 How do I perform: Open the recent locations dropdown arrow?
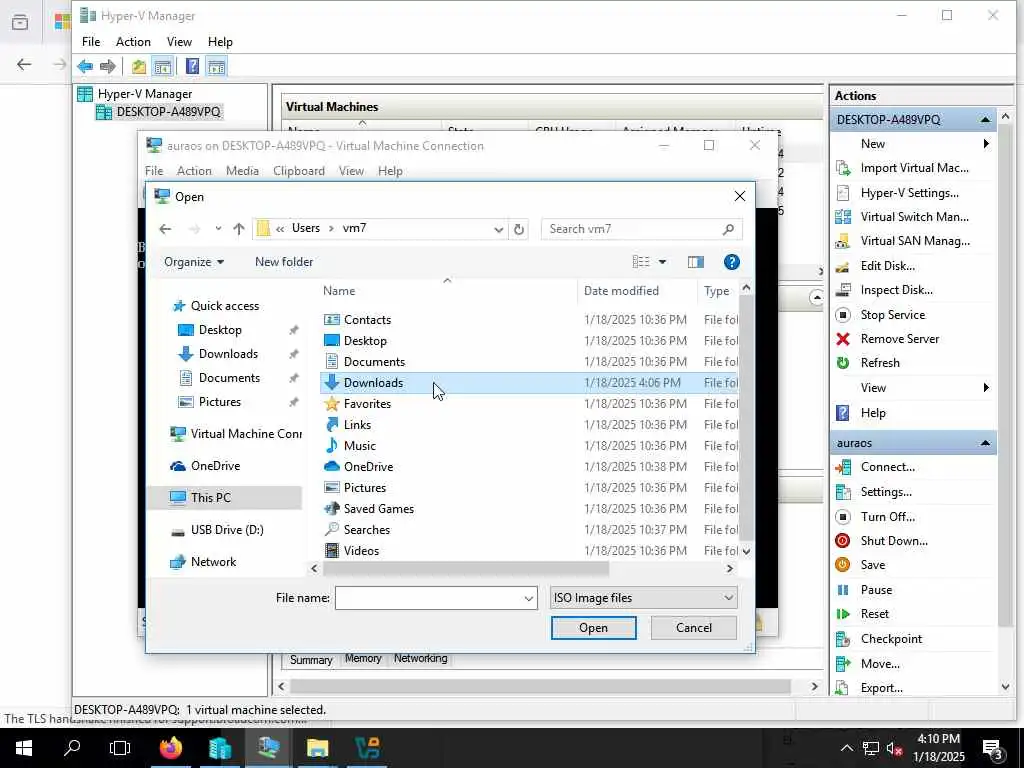point(218,229)
